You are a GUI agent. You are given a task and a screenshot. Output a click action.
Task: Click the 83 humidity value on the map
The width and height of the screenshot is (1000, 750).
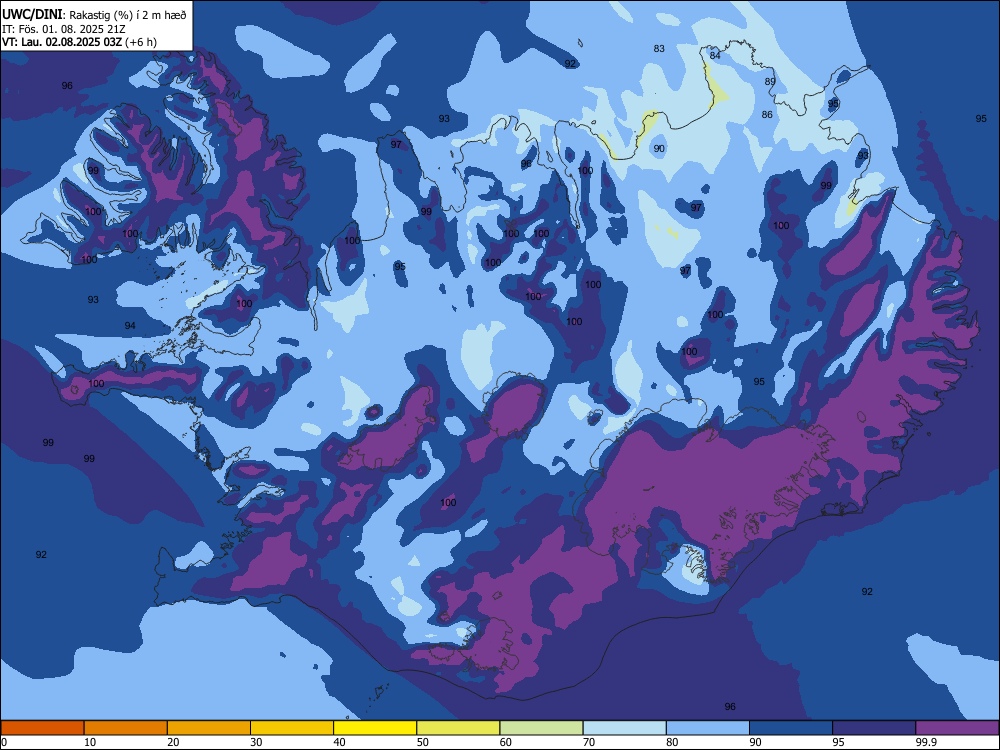pos(659,48)
